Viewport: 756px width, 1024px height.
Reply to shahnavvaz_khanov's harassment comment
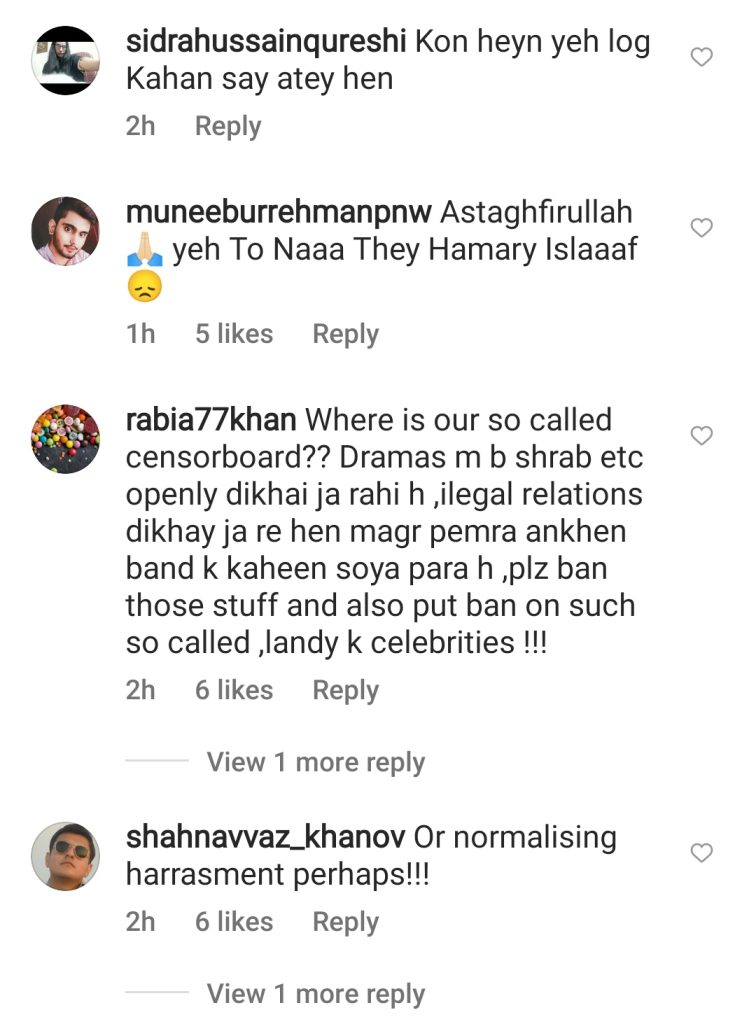click(x=345, y=922)
